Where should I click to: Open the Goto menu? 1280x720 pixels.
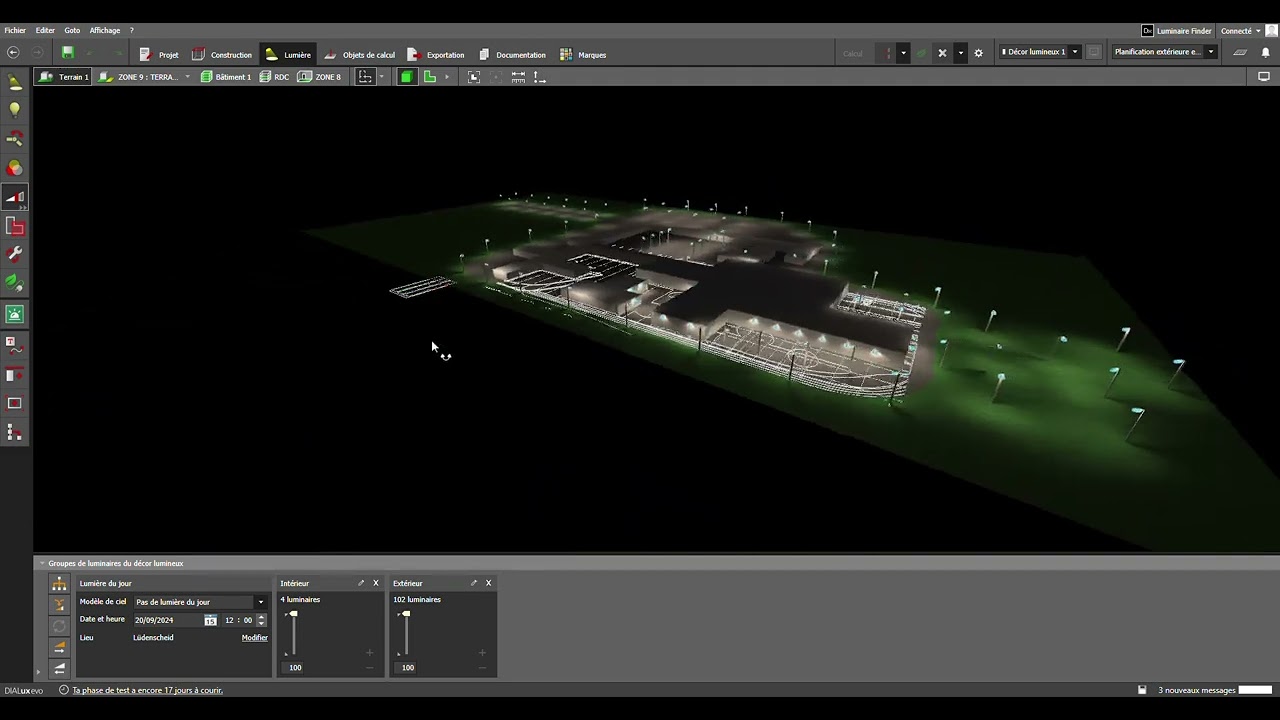(72, 31)
